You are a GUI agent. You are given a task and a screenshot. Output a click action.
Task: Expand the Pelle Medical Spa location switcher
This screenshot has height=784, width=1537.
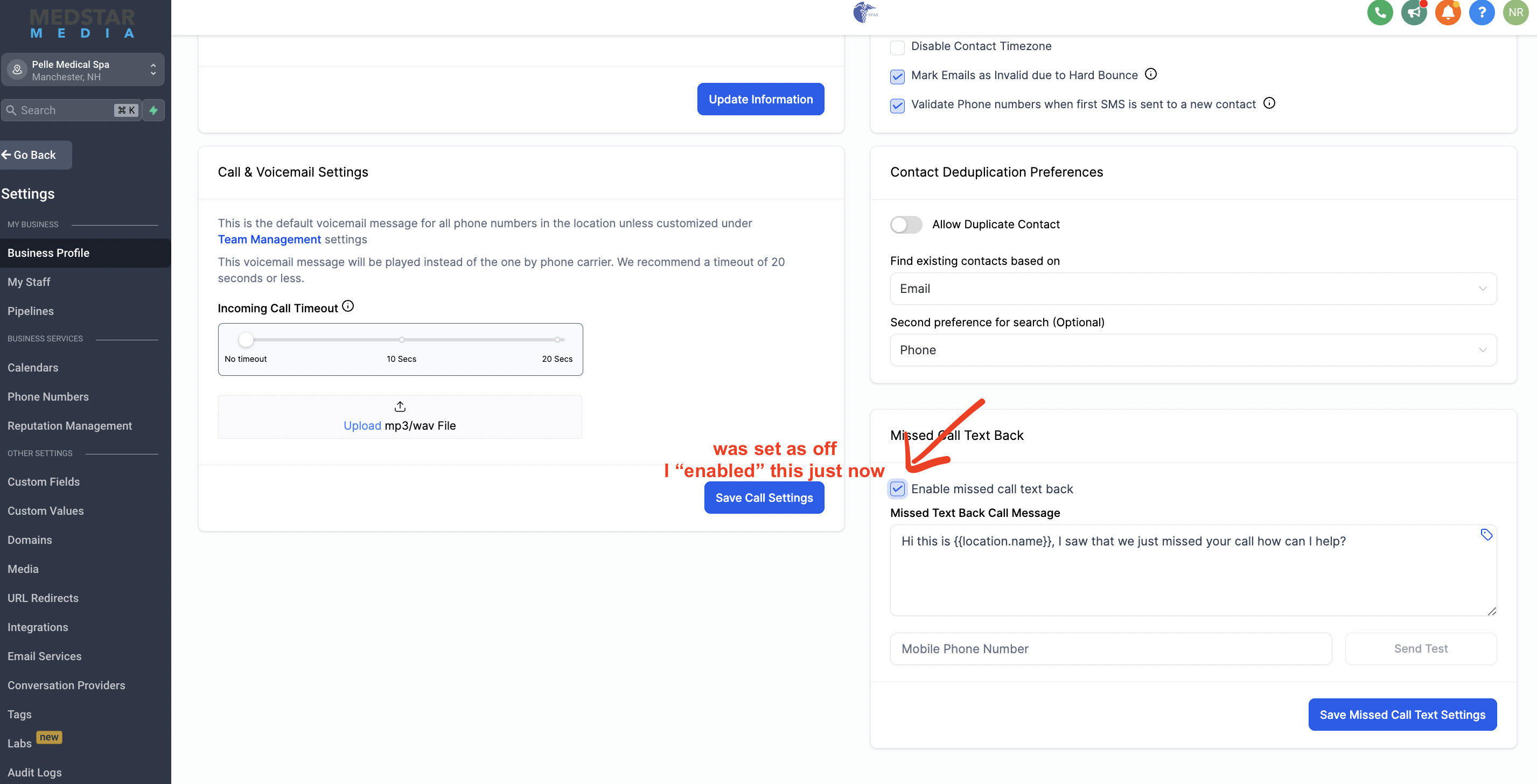[x=83, y=71]
